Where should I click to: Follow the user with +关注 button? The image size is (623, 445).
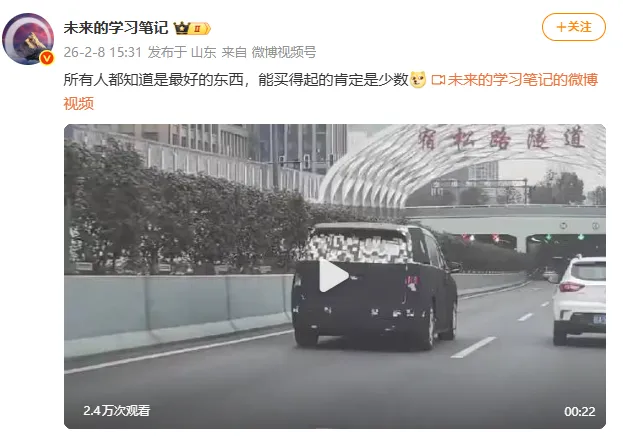click(x=574, y=27)
